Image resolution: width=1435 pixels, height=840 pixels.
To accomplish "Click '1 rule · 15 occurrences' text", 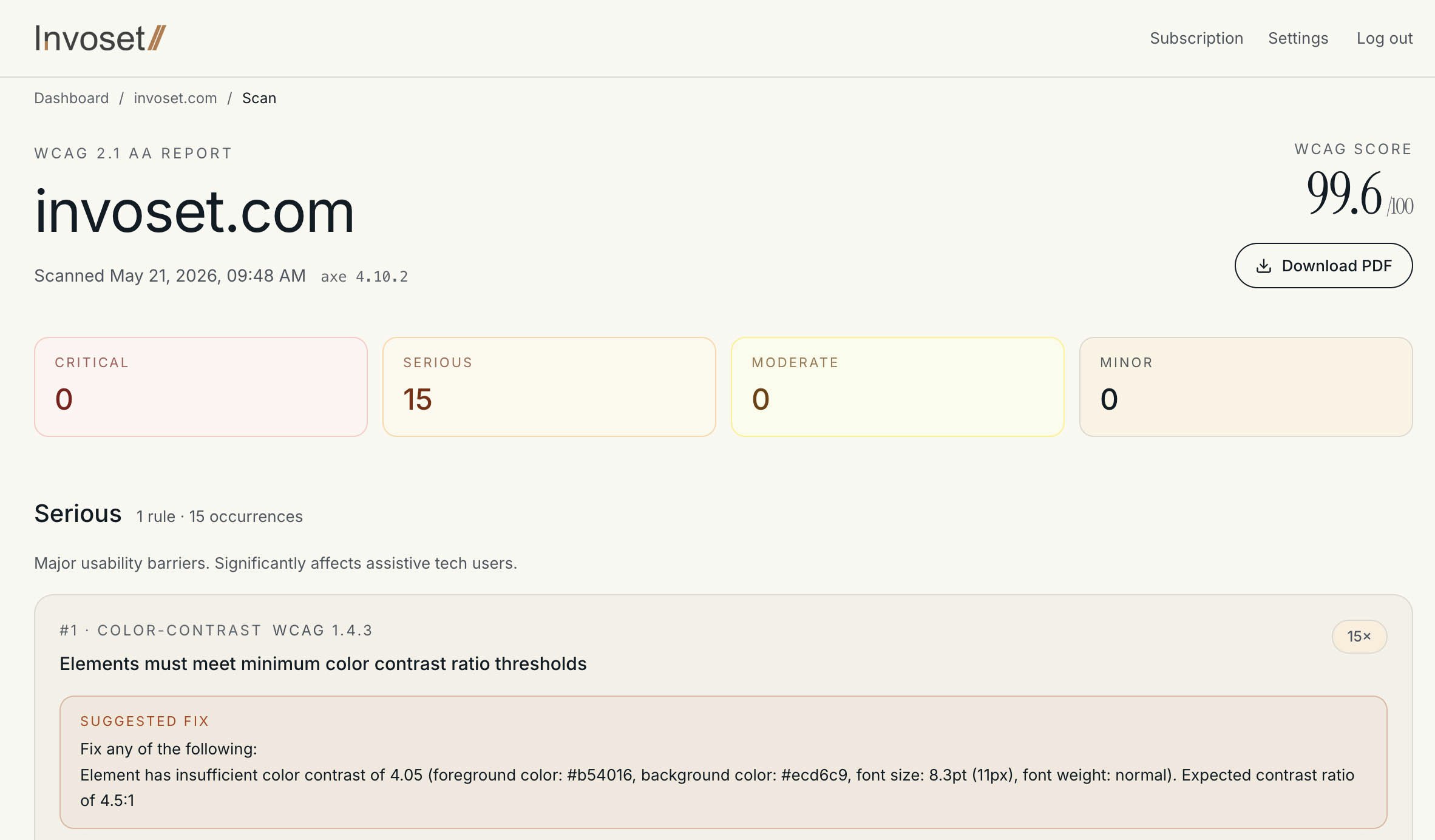I will point(219,517).
